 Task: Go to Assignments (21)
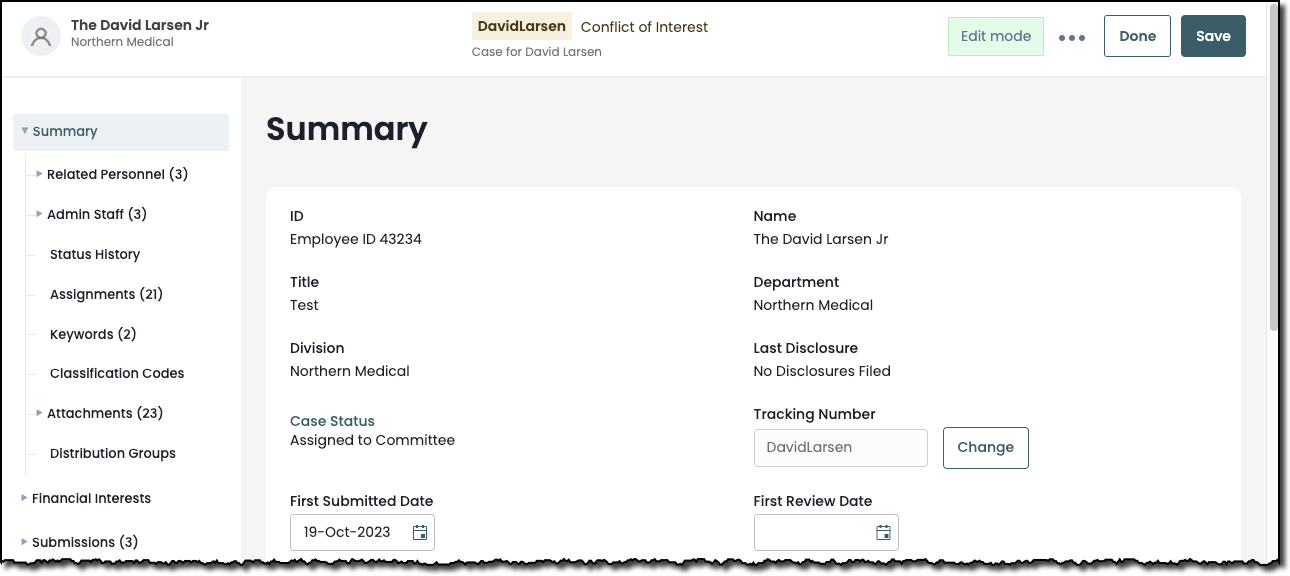coord(106,294)
